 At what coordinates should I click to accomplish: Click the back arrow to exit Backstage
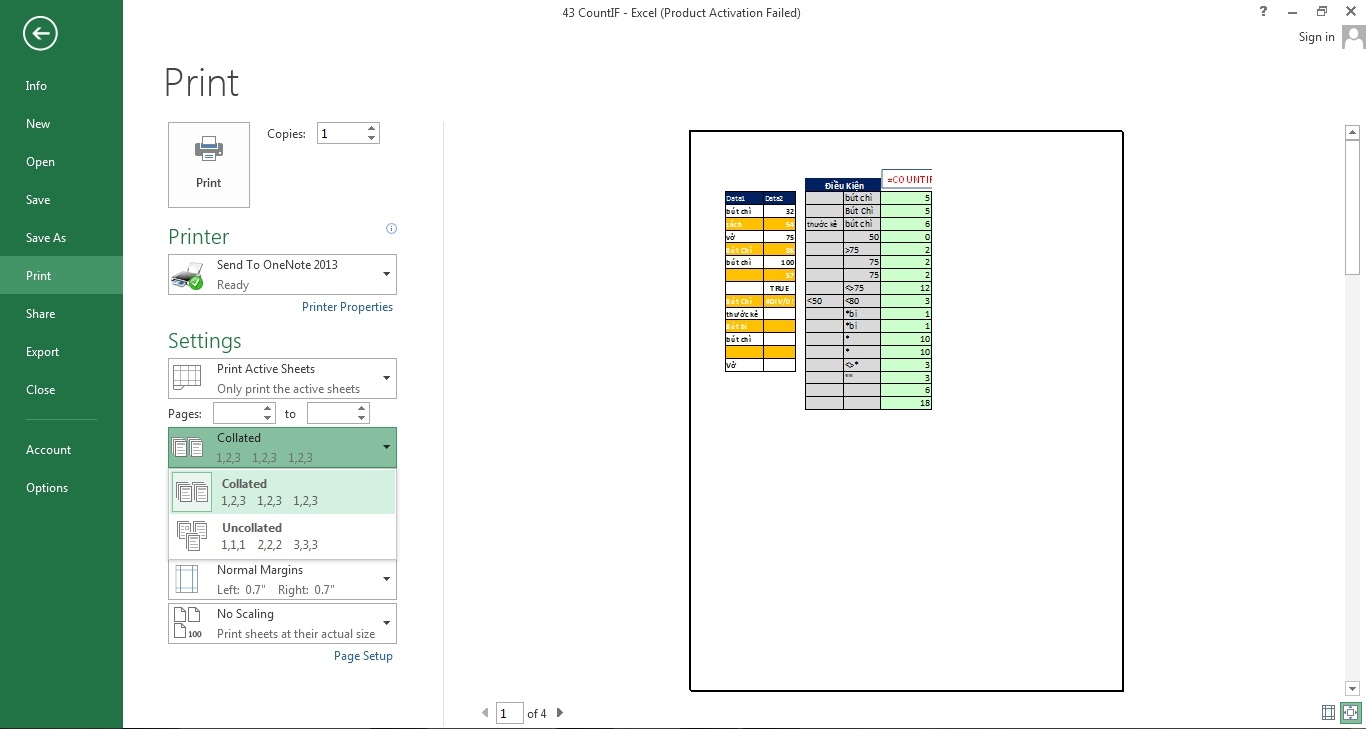[40, 34]
